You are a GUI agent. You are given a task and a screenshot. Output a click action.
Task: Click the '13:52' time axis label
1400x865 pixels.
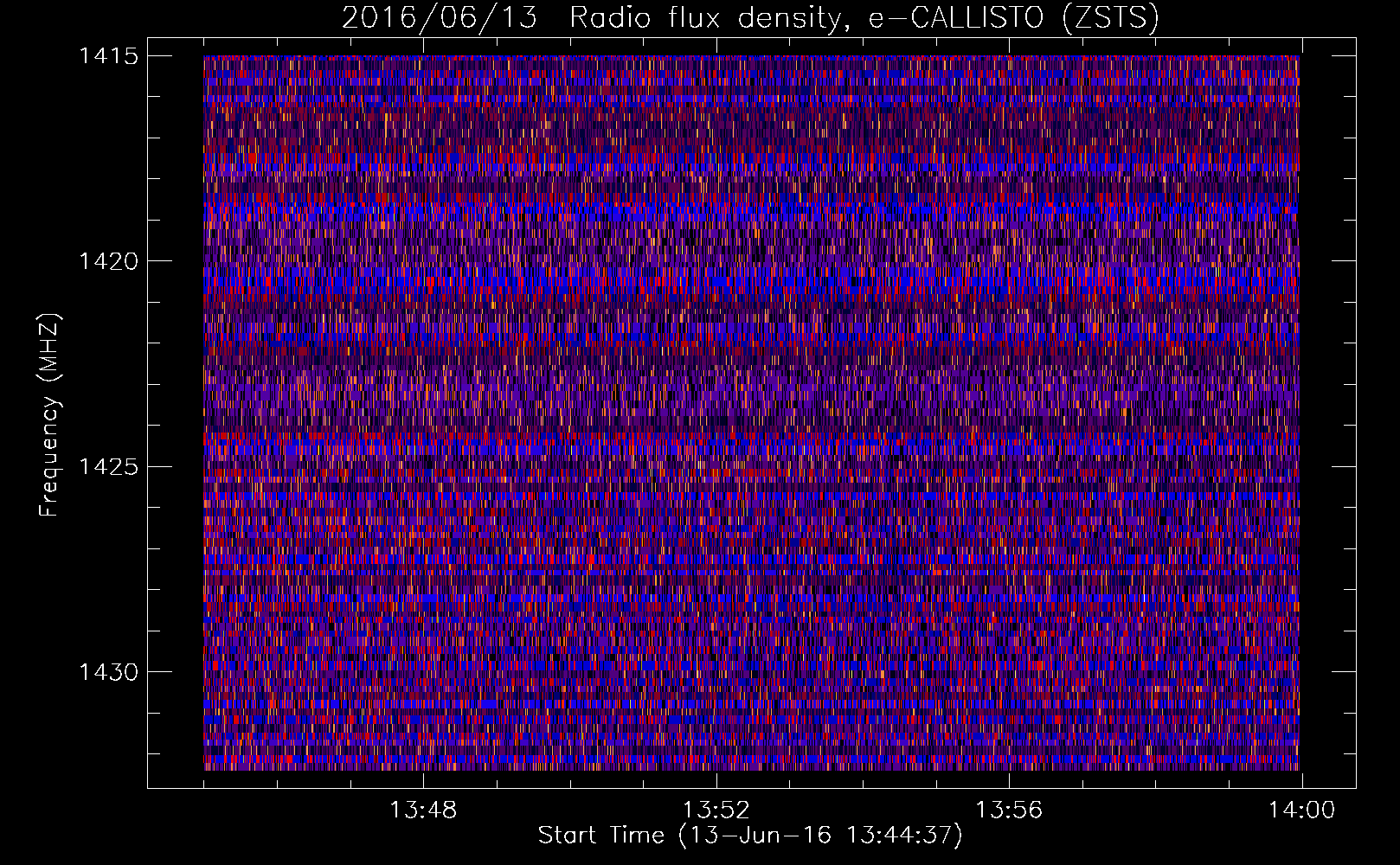pos(716,811)
